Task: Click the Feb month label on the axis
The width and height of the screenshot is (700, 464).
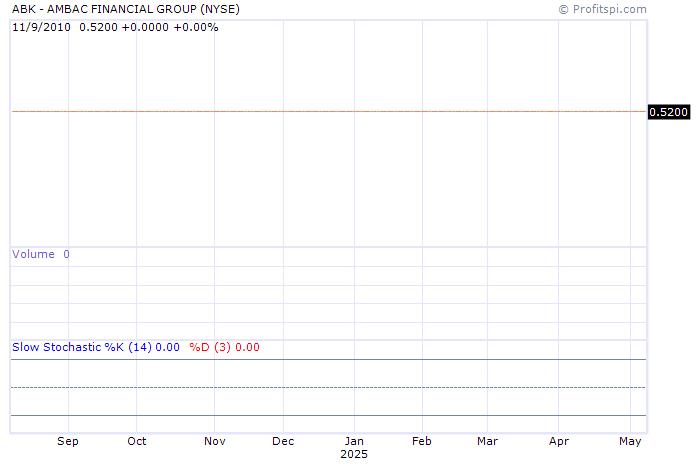Action: (x=422, y=441)
